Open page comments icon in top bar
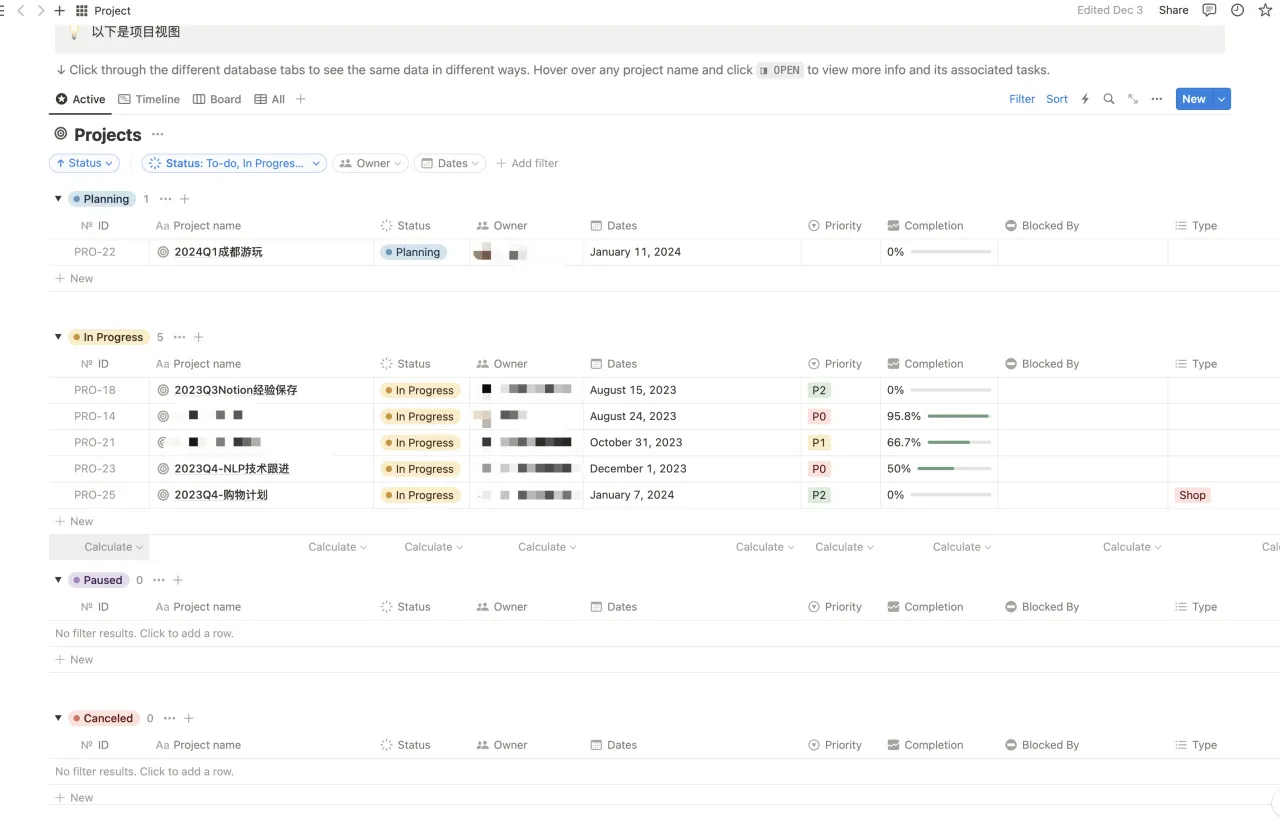 (x=1209, y=10)
